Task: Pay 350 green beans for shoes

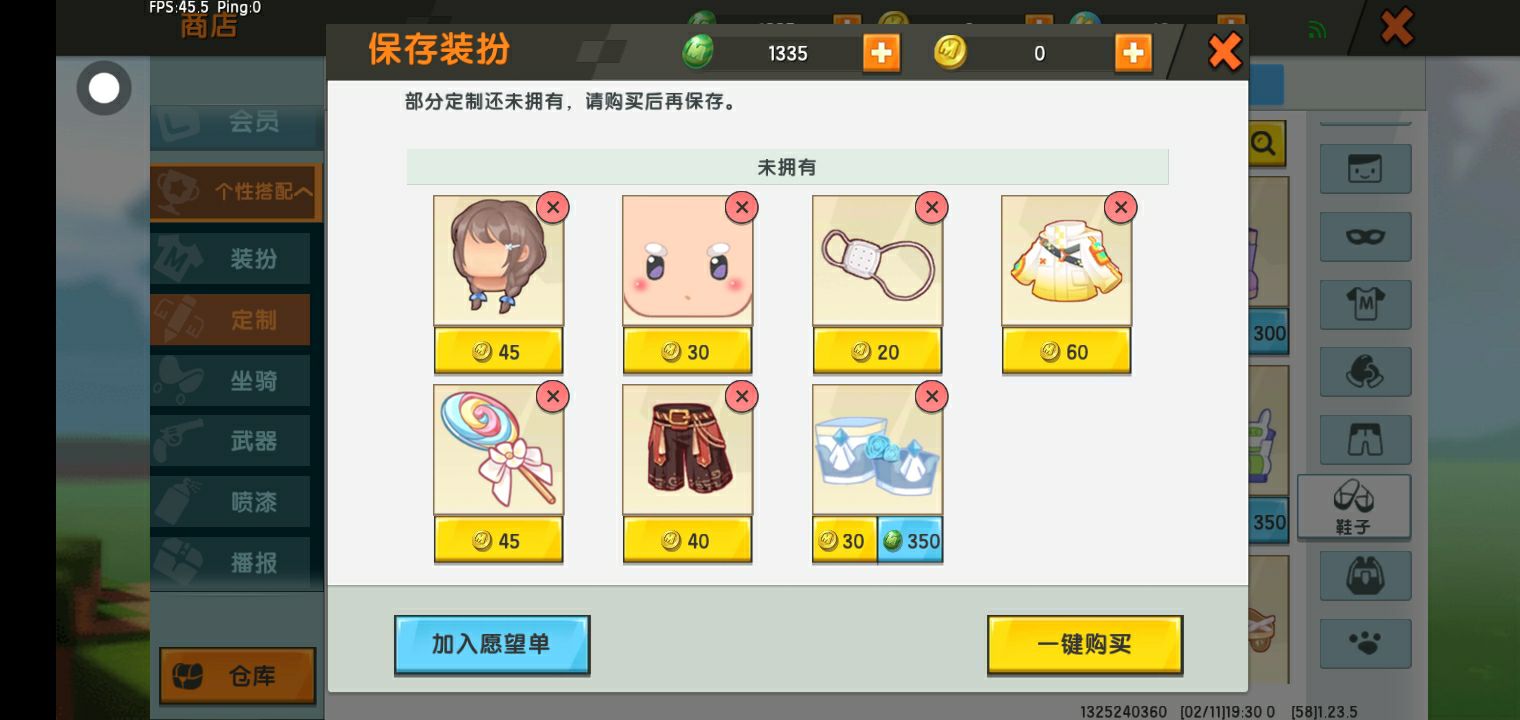Action: [910, 540]
